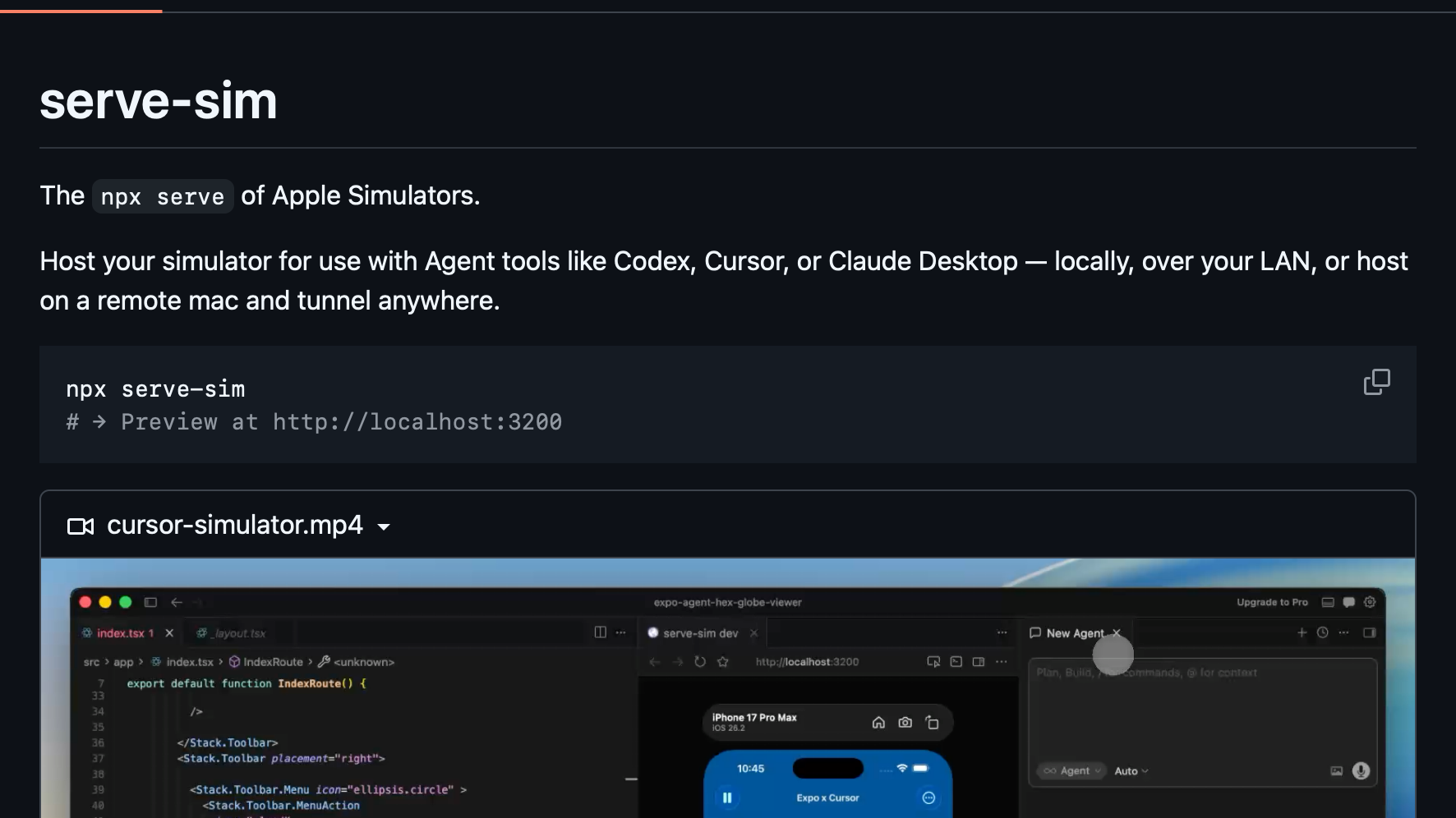This screenshot has height=818, width=1456.
Task: Click the back arrow in Cursor title bar
Action: click(x=177, y=602)
